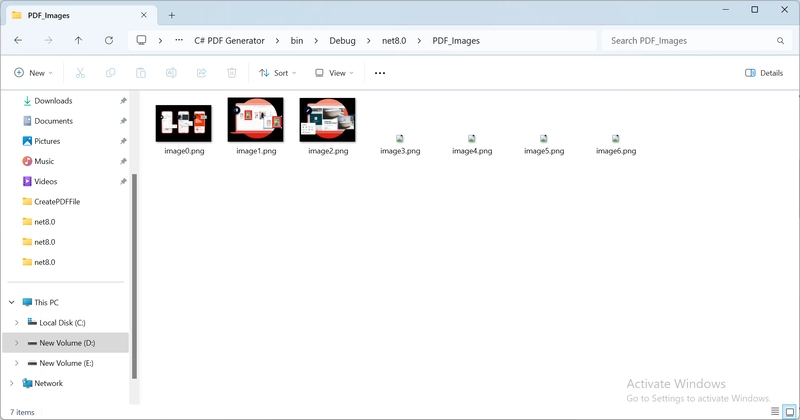The image size is (800, 420).
Task: Open the View dropdown menu
Action: tap(334, 73)
